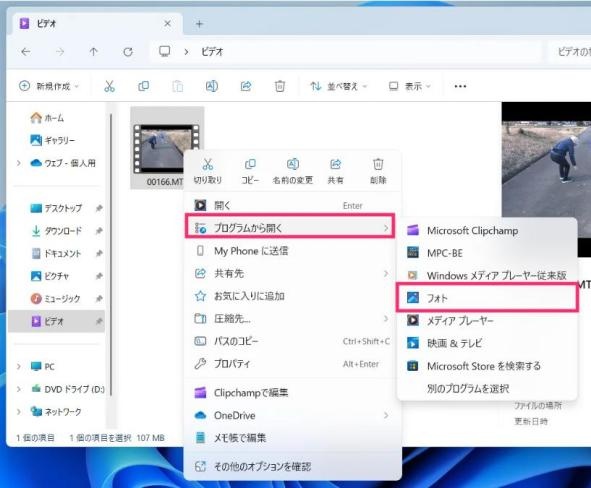Open the 表示 dropdown
591x488 pixels.
tap(409, 86)
